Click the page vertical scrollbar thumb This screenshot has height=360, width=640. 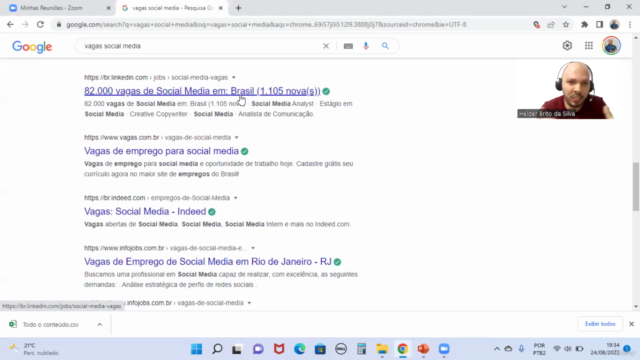coord(636,187)
